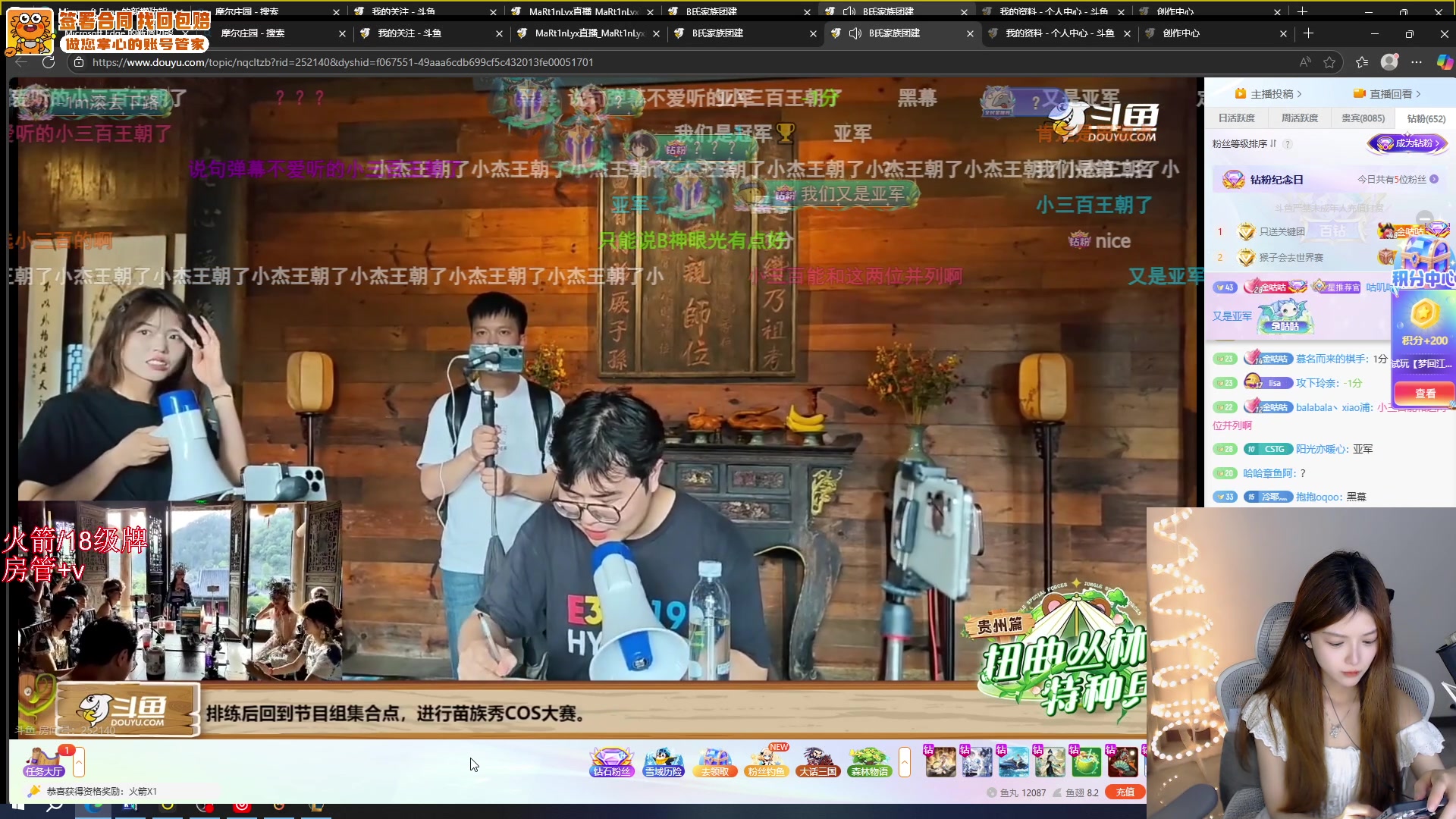Click the 粉丝钓鱼 activity icon
1456x819 pixels.
pos(766,761)
